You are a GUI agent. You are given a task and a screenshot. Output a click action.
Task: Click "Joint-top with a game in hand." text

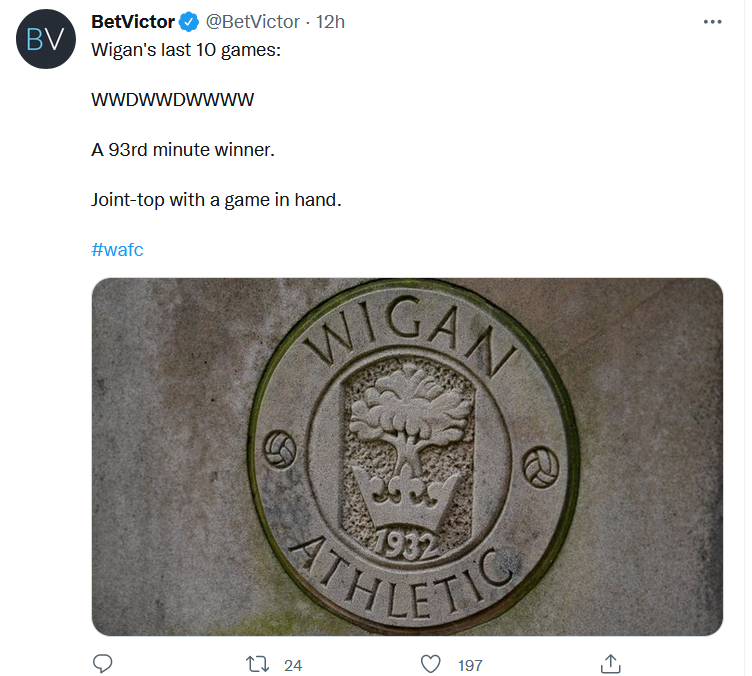[216, 200]
